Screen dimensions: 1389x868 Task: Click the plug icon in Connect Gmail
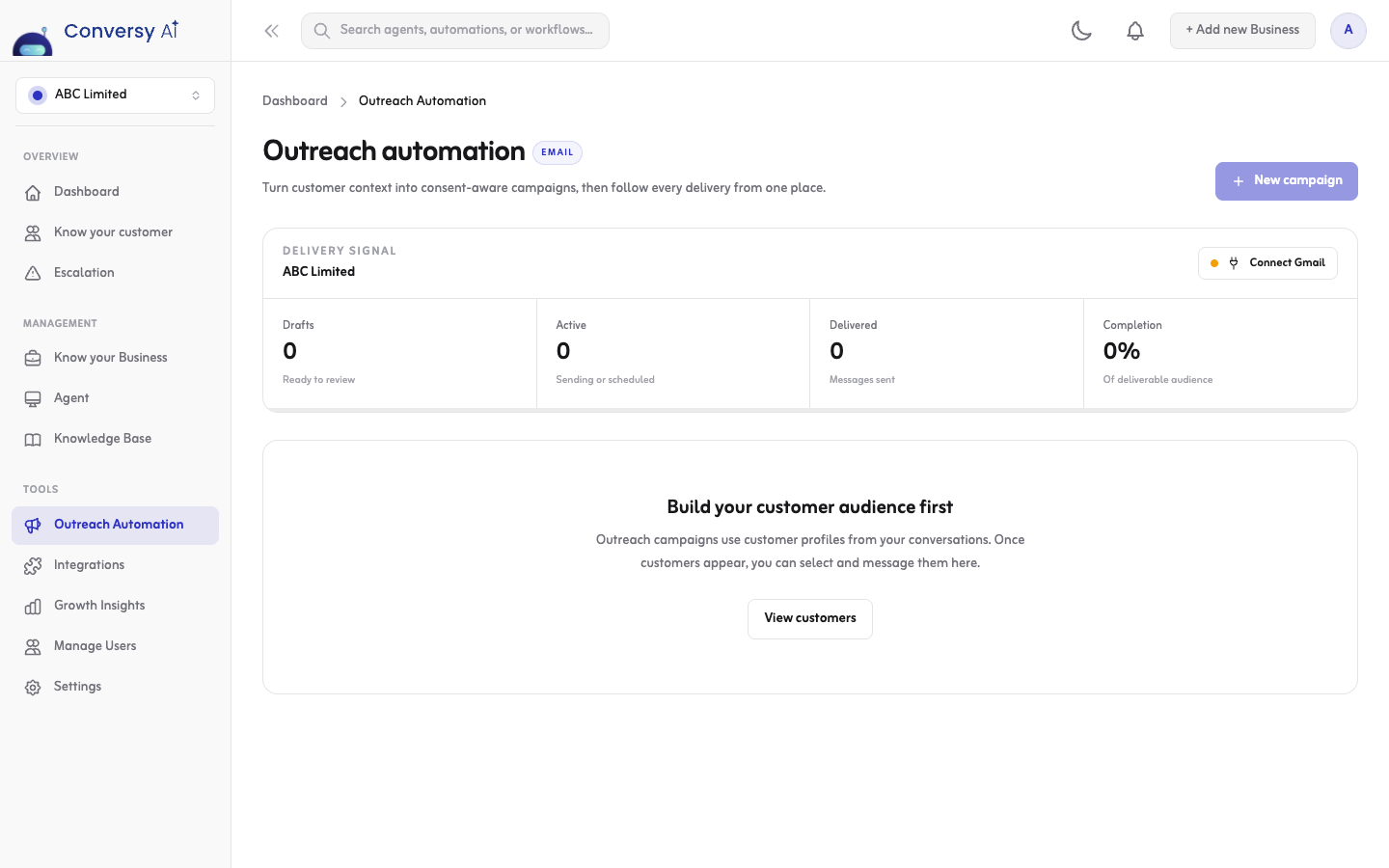pos(1234,263)
